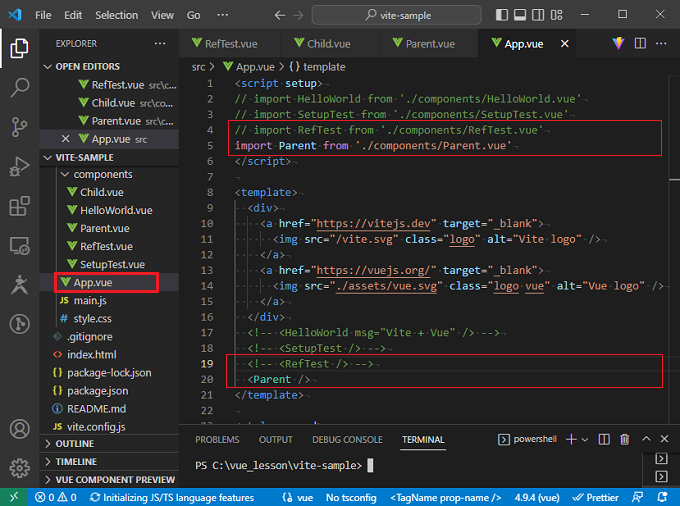This screenshot has height=506, width=680.
Task: Close the App.vue editor tab
Action: coord(564,43)
